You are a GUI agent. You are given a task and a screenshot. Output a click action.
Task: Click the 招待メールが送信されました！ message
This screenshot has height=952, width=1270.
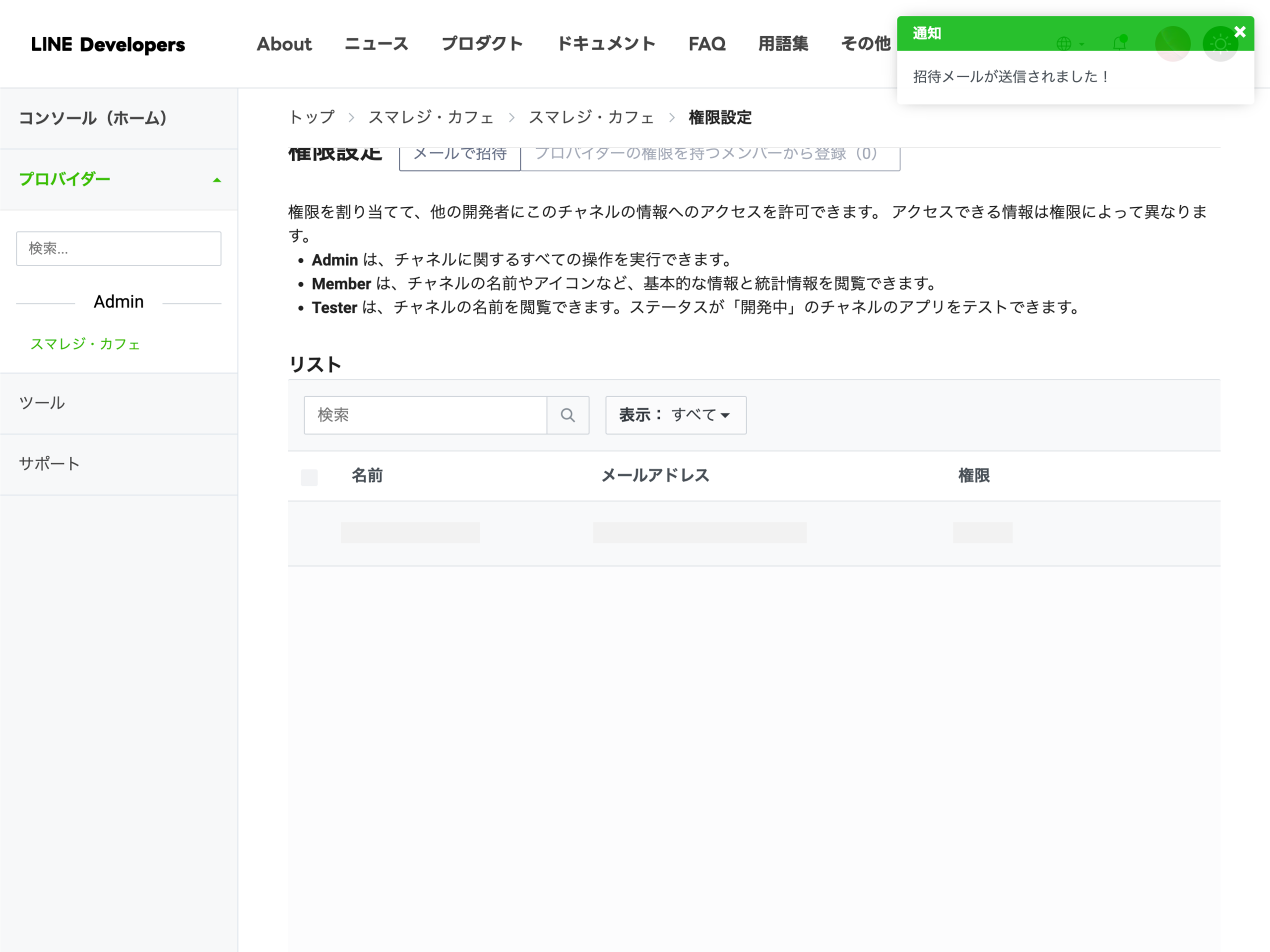[1012, 77]
